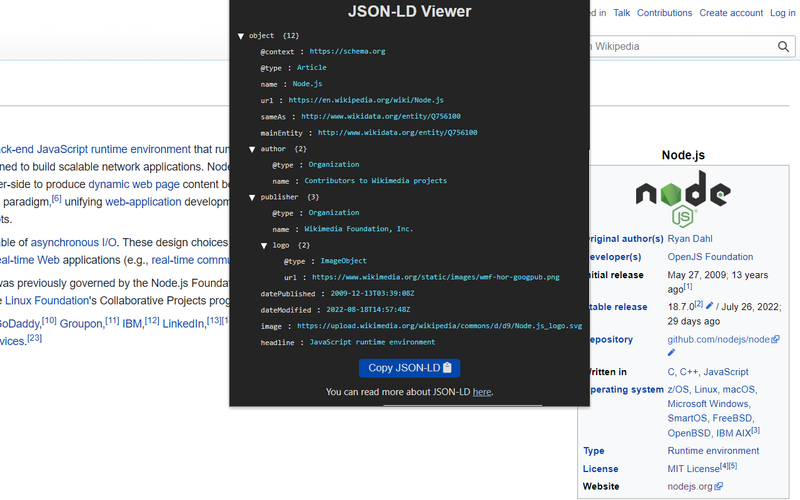Open the MIT License link
The image size is (800, 500).
pos(693,469)
